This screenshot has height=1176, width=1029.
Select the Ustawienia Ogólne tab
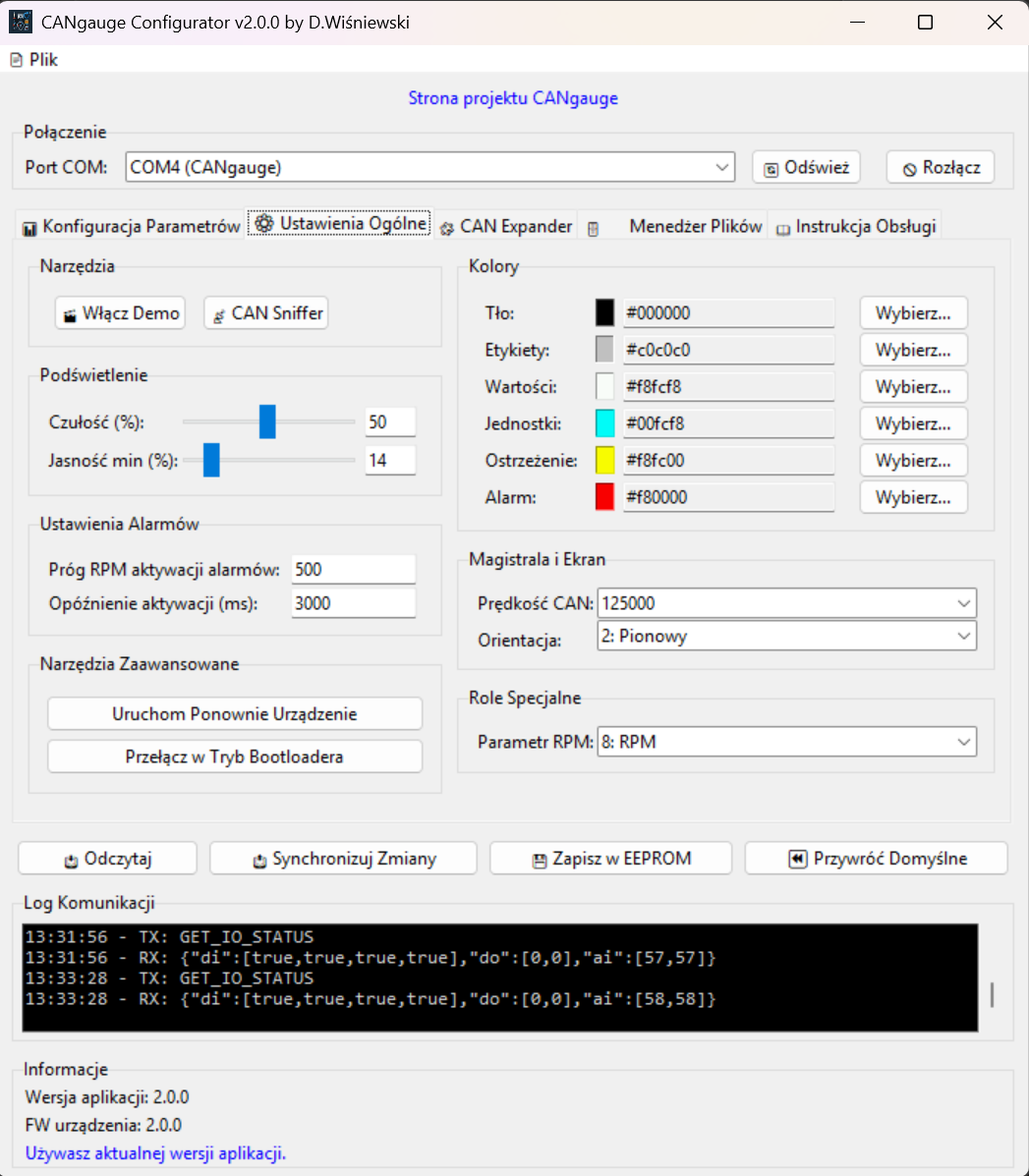click(x=340, y=223)
